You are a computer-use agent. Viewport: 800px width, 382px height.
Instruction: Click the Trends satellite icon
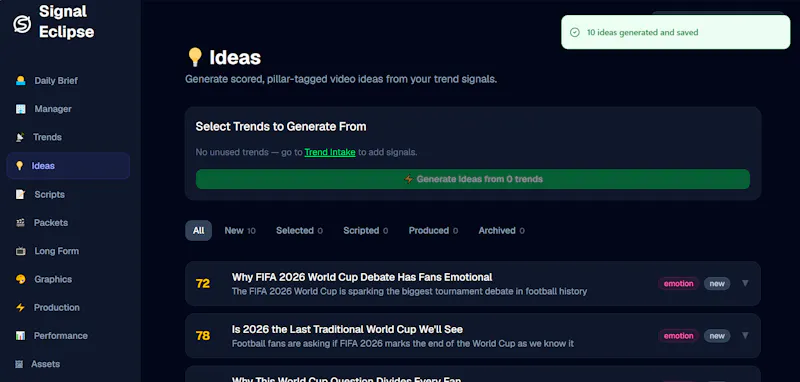pyautogui.click(x=20, y=137)
